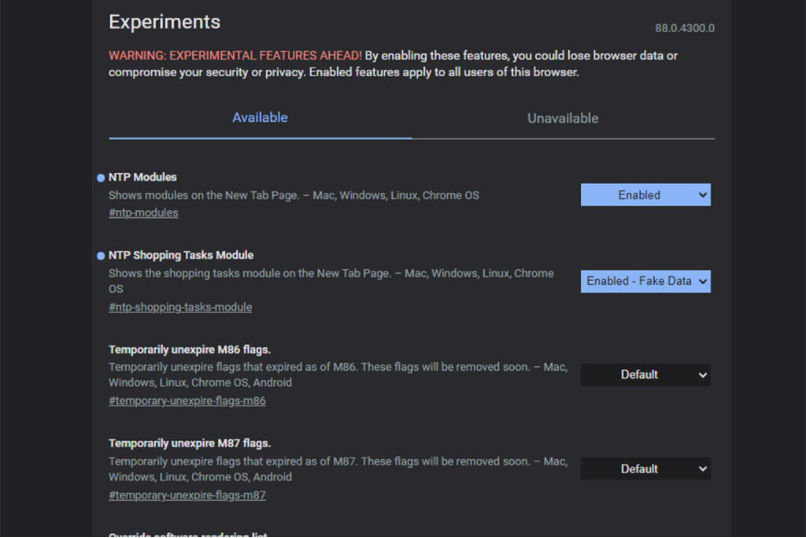This screenshot has height=538, width=806.
Task: Click the blue dot beside NTP Shopping Tasks Module
Action: [101, 256]
